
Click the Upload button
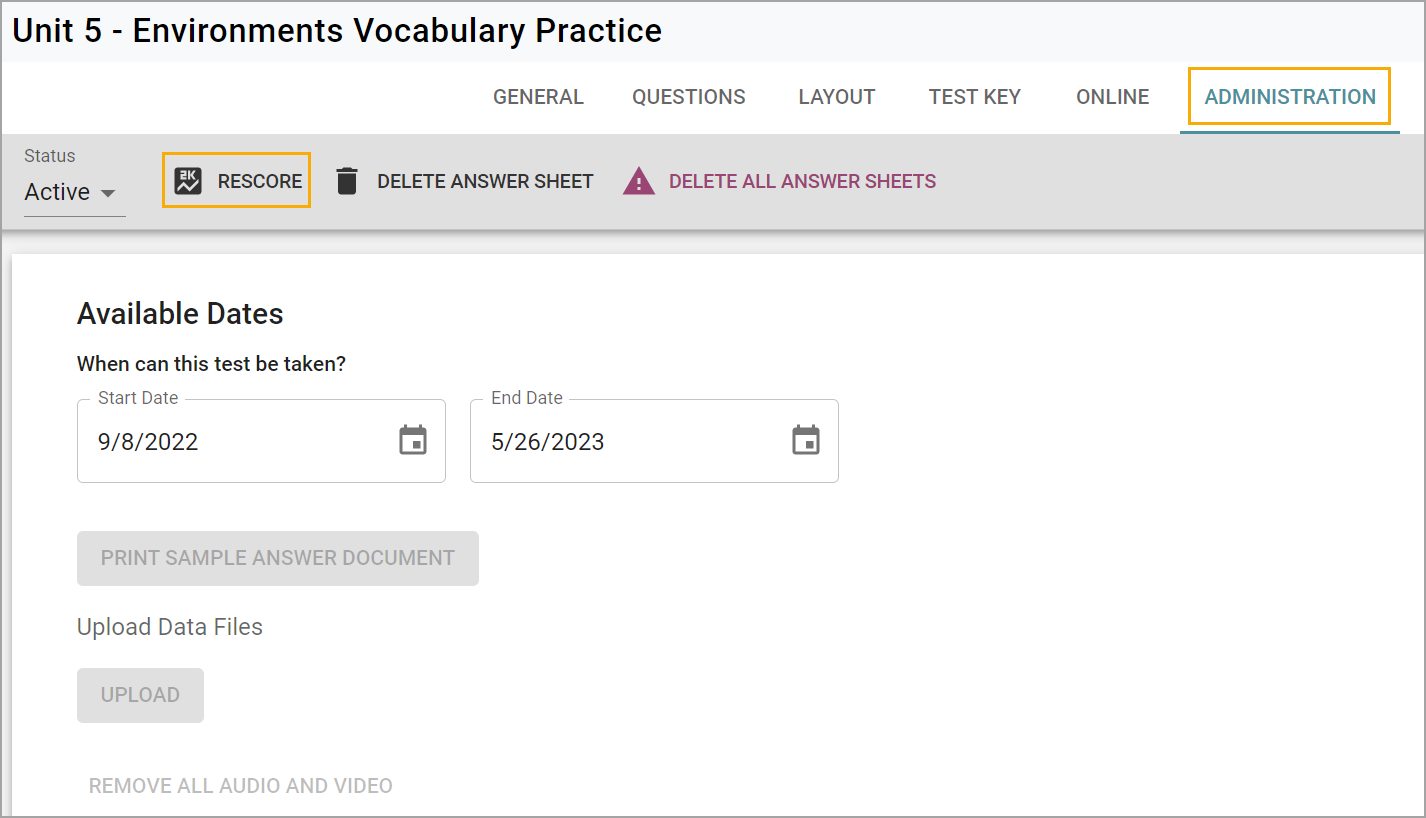point(140,695)
